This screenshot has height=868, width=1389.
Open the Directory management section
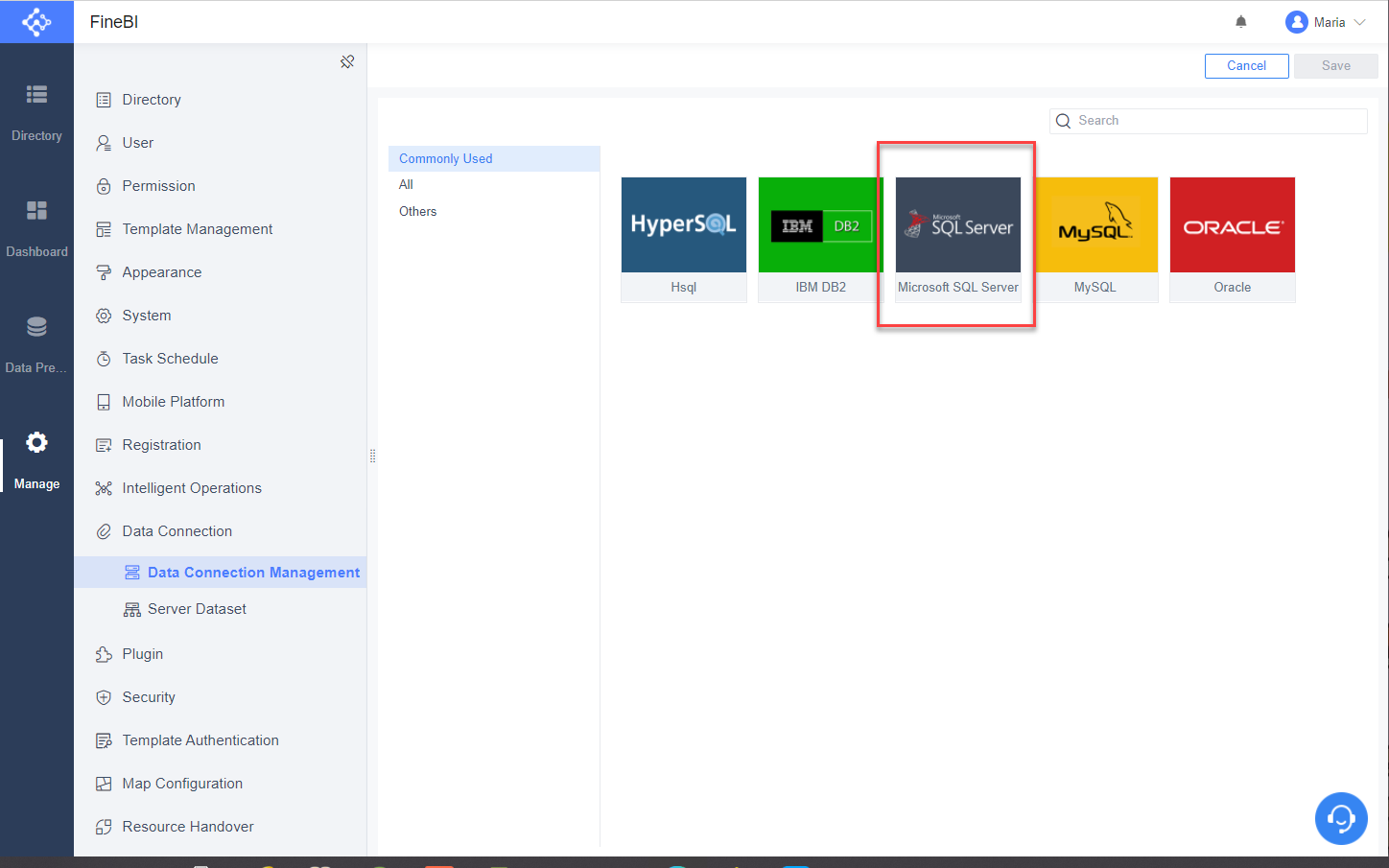point(151,99)
